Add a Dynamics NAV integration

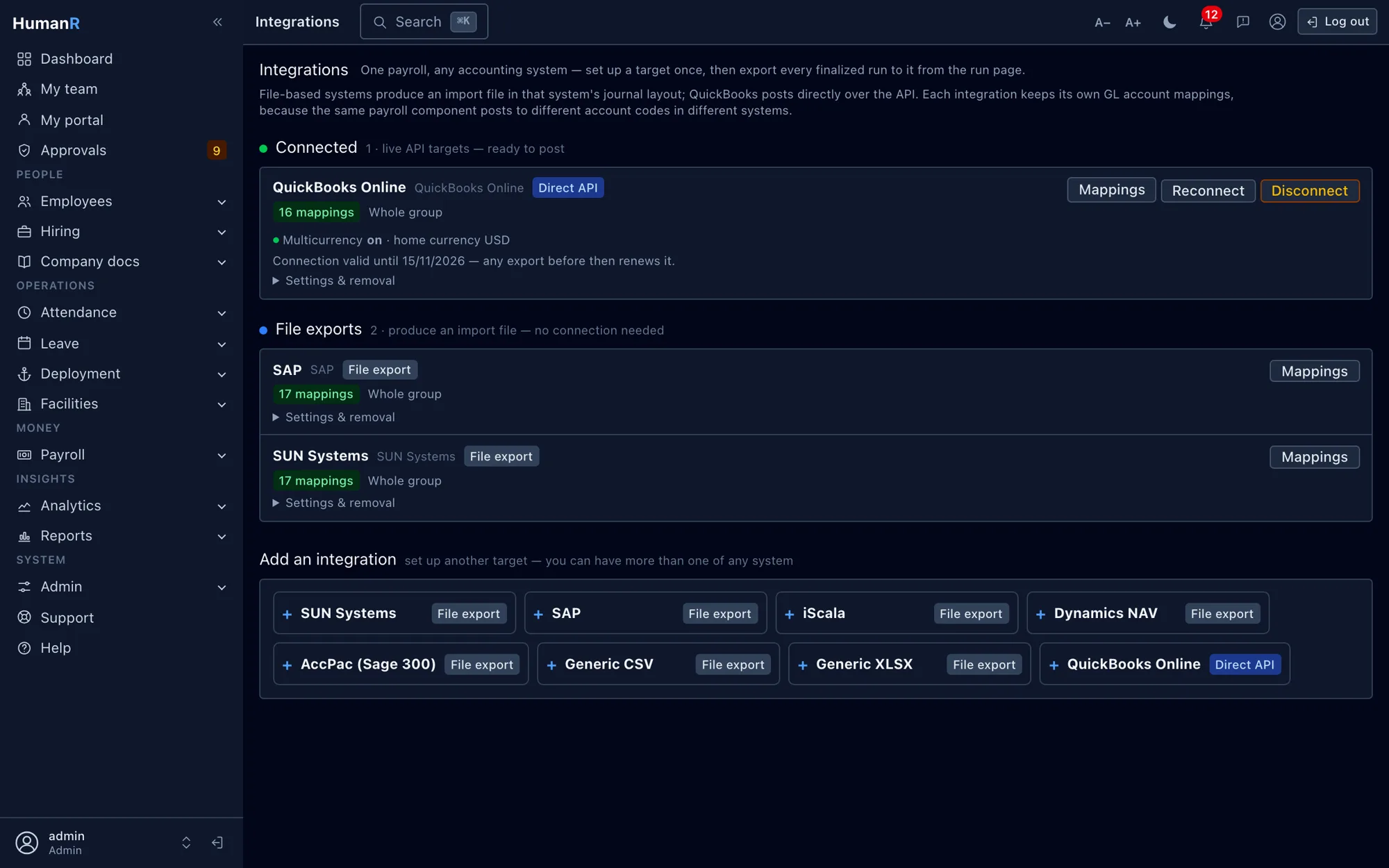[x=1148, y=613]
